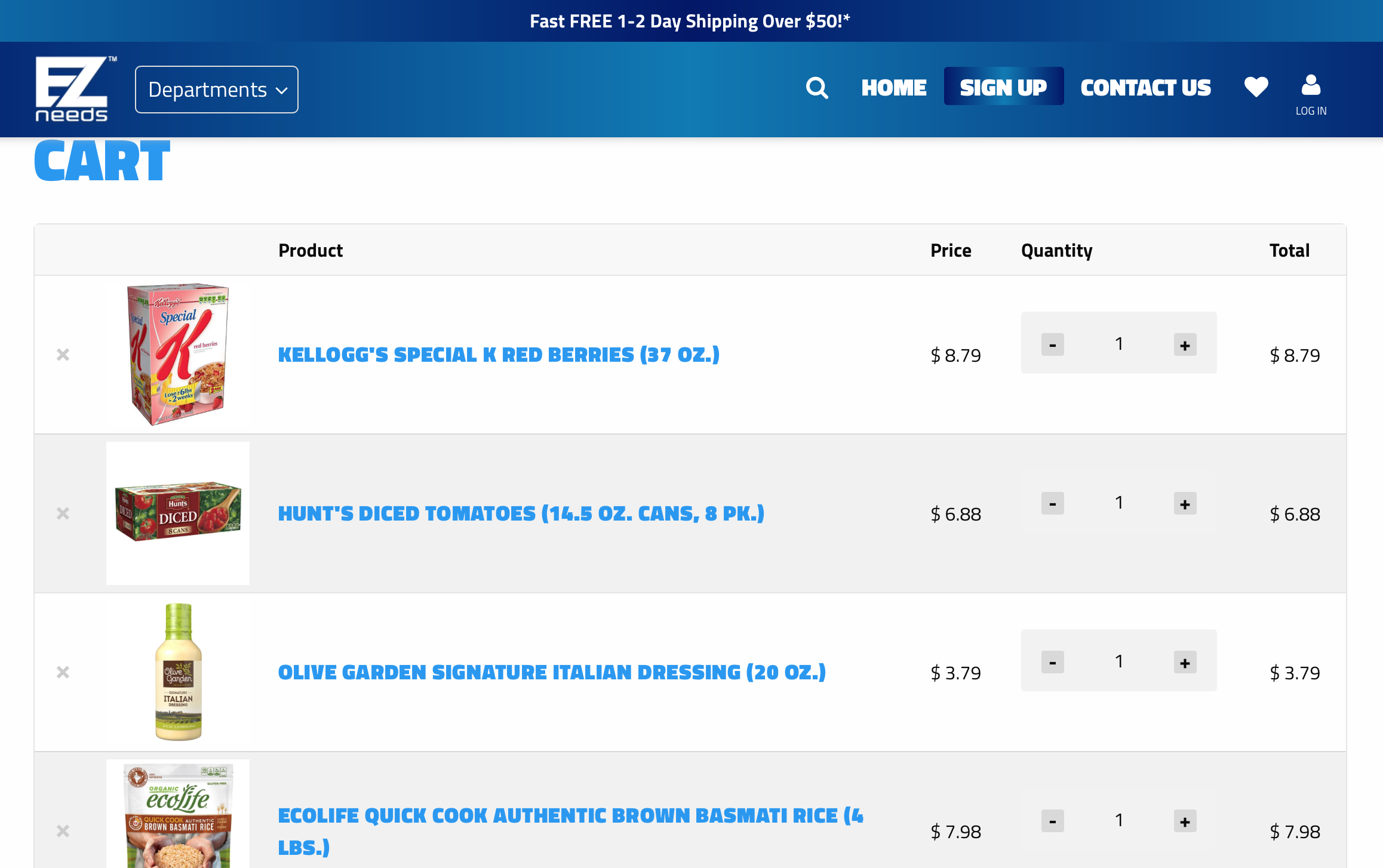Click the Hunt's $ 6.88 total
This screenshot has height=868, width=1383.
click(x=1295, y=514)
